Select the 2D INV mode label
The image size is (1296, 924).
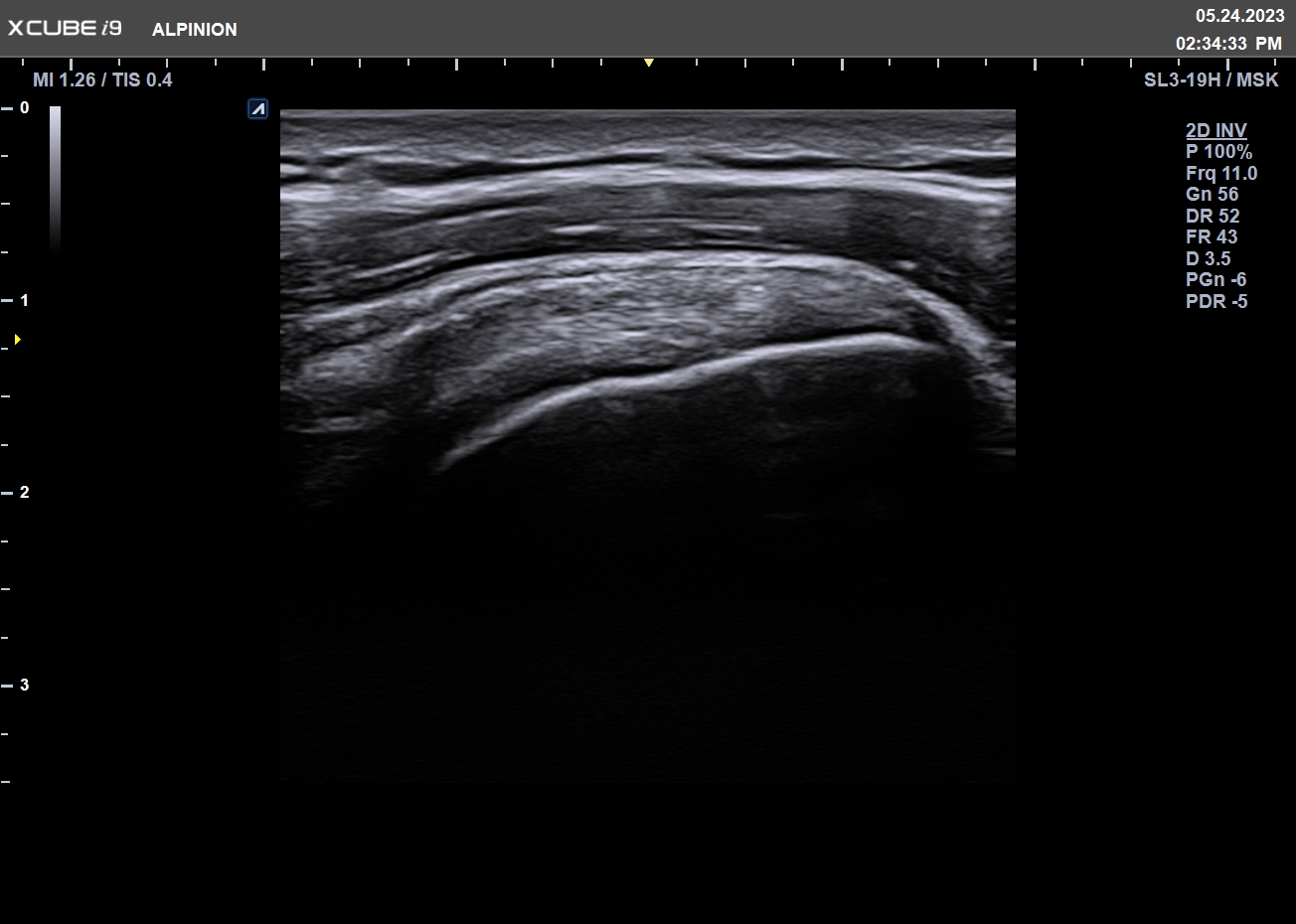coord(1215,130)
